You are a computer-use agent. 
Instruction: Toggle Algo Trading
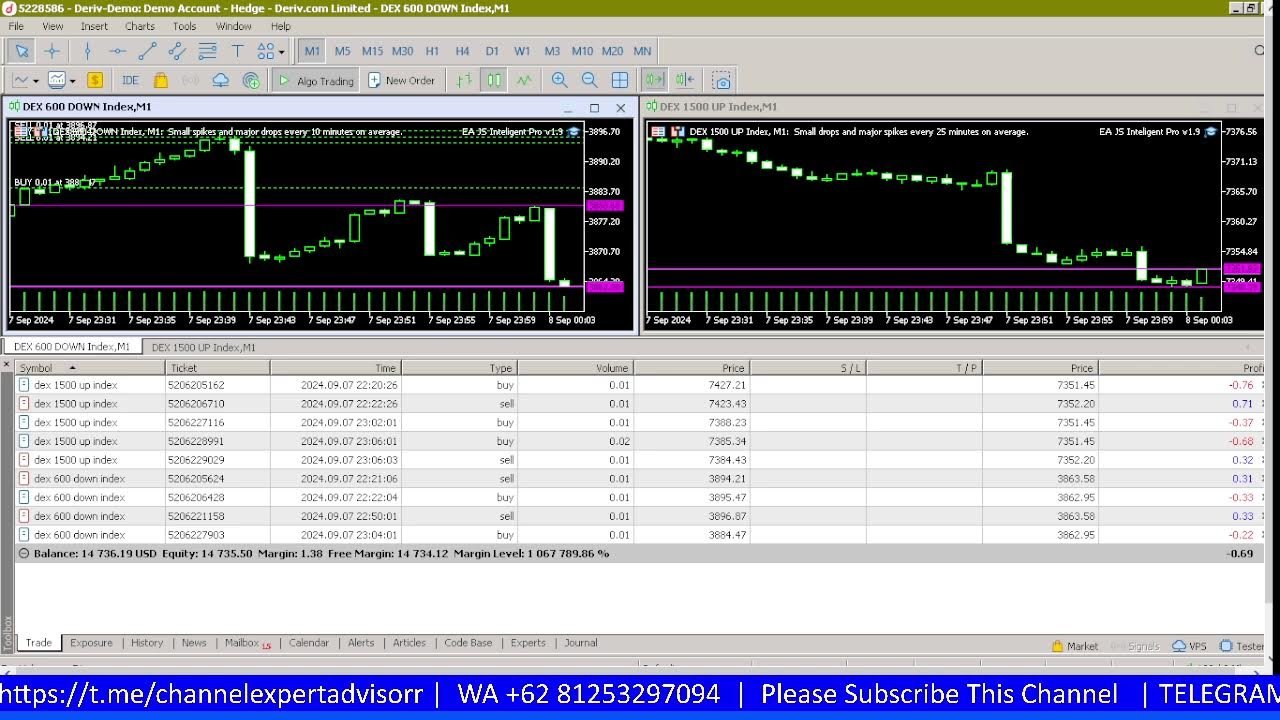point(315,80)
